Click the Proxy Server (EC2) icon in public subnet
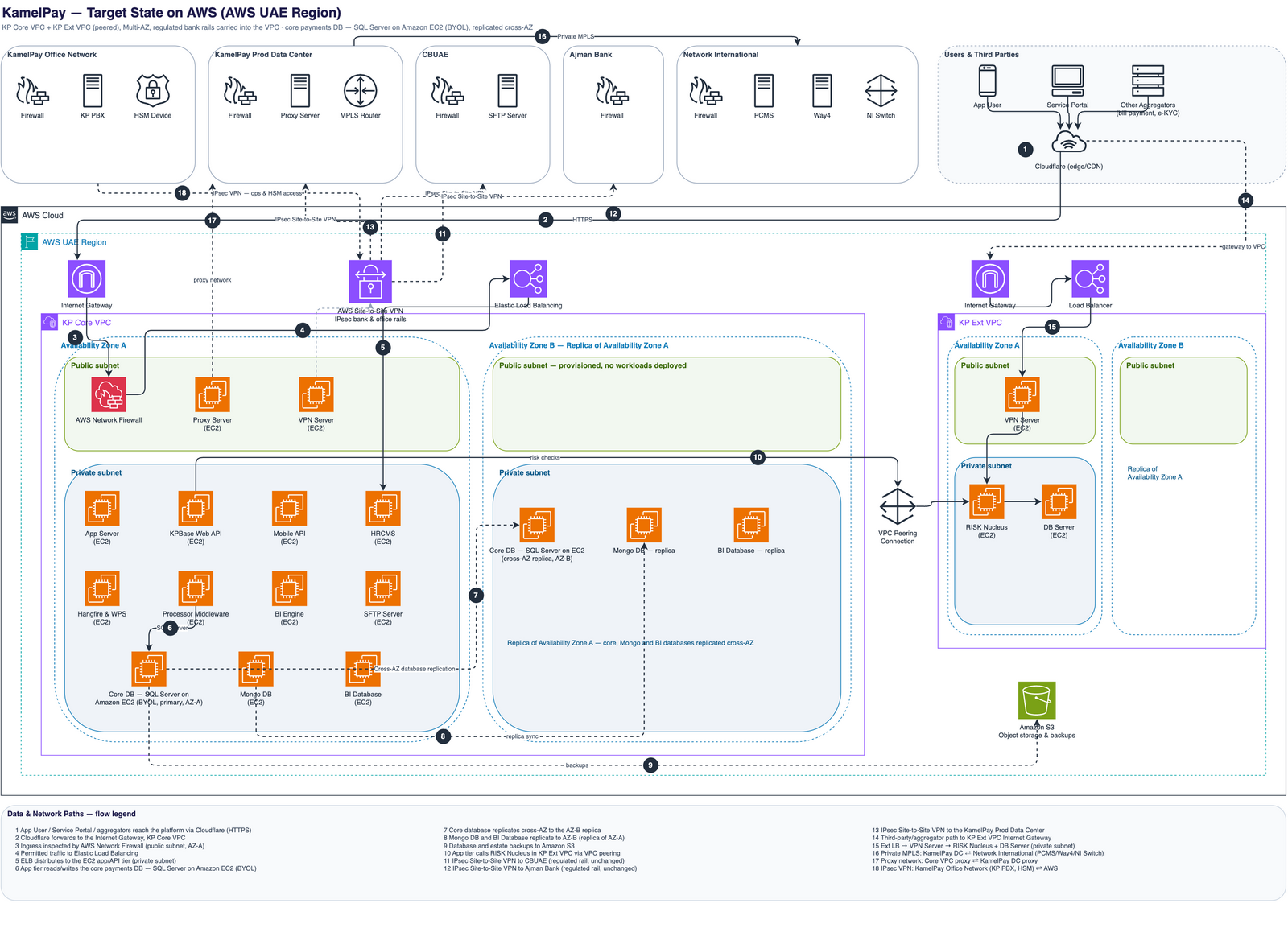The height and width of the screenshot is (928, 1288). [213, 394]
